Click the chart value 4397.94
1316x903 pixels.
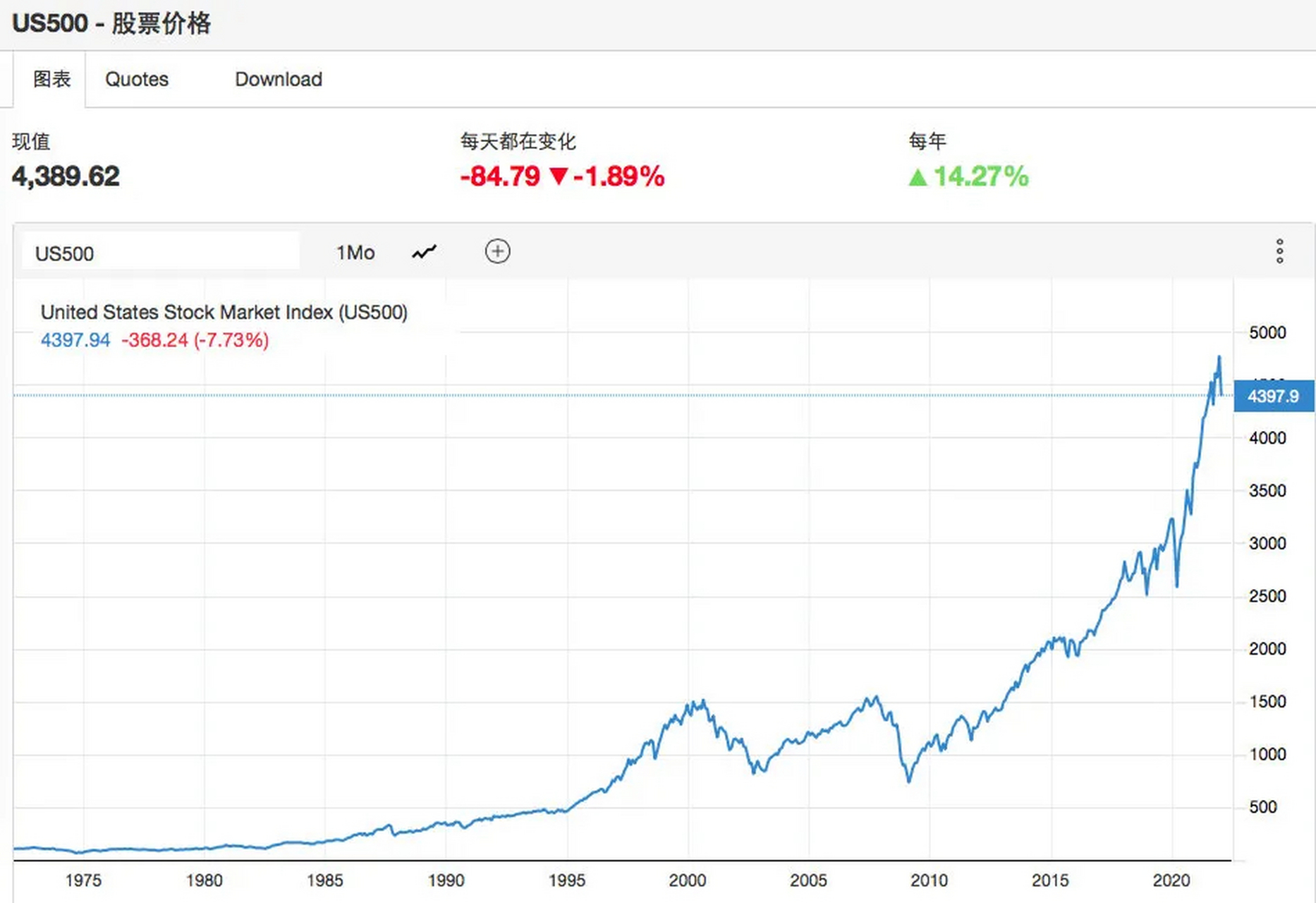pos(75,340)
